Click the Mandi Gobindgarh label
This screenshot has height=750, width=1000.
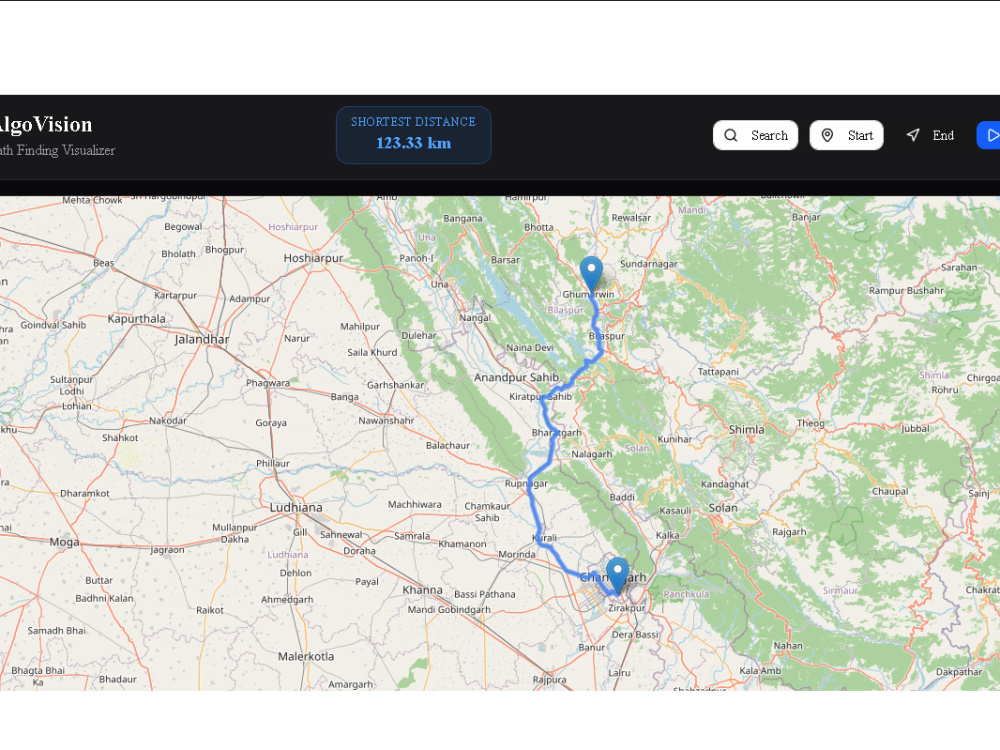coord(449,610)
